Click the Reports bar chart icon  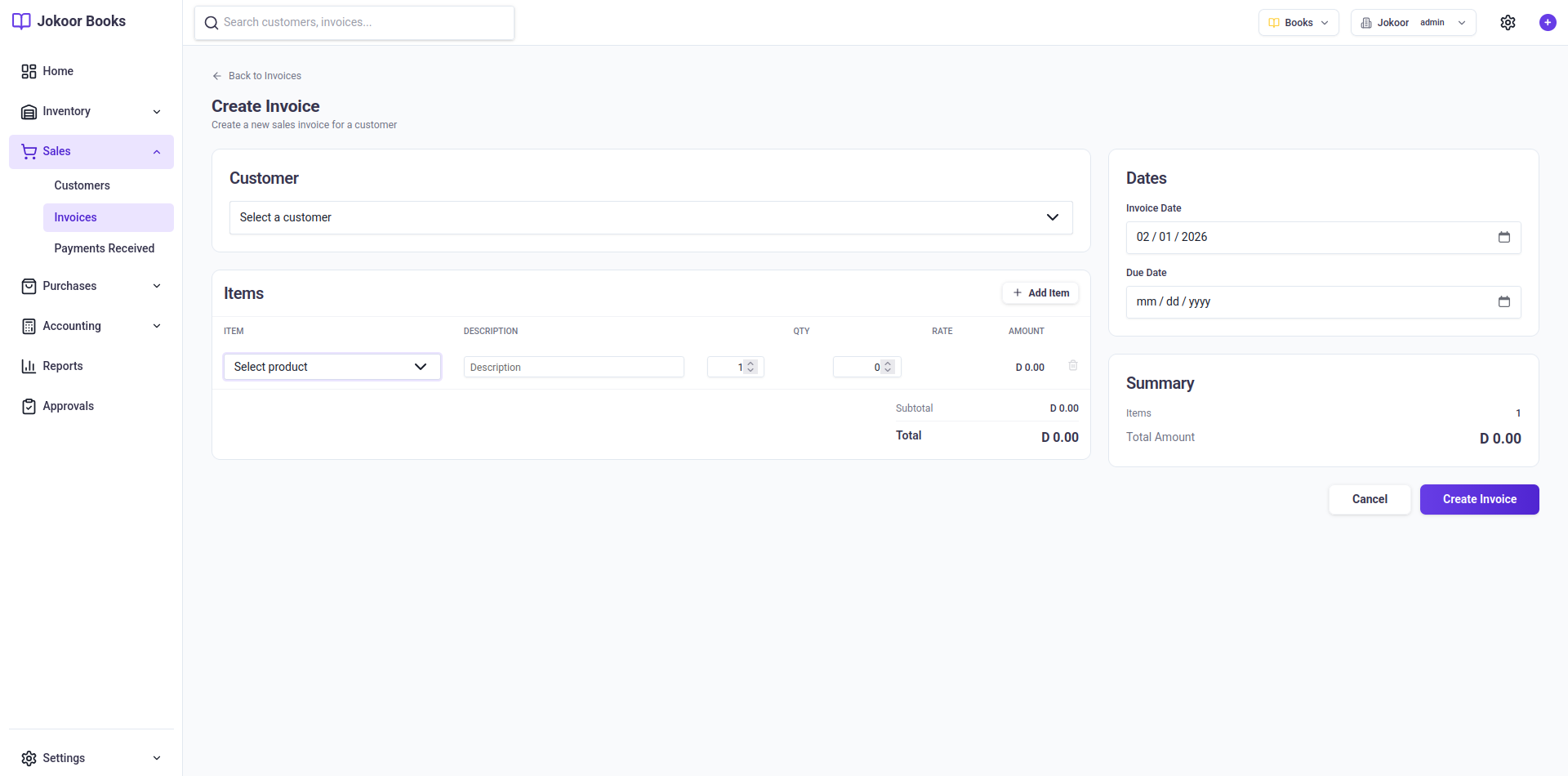tap(29, 365)
